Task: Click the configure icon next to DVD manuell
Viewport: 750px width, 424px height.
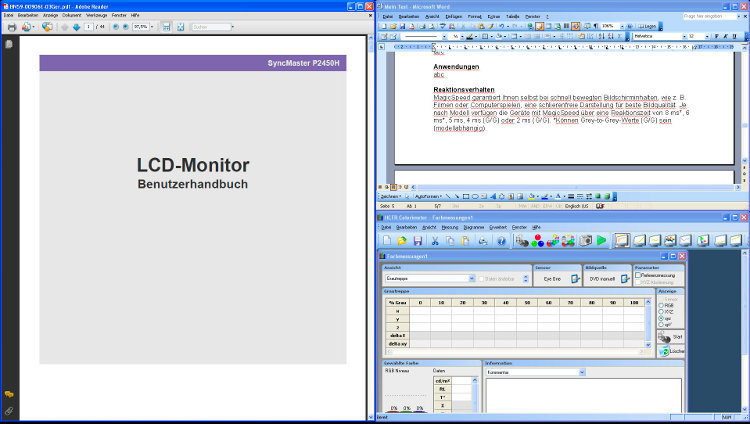Action: pyautogui.click(x=625, y=279)
